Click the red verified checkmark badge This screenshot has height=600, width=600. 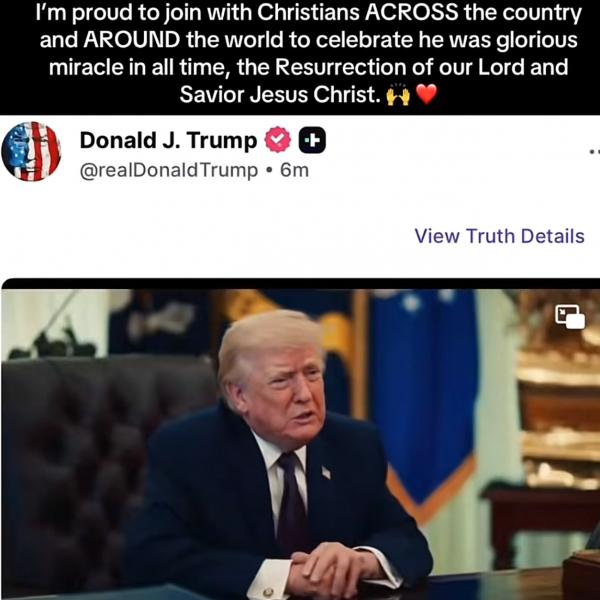tap(278, 140)
